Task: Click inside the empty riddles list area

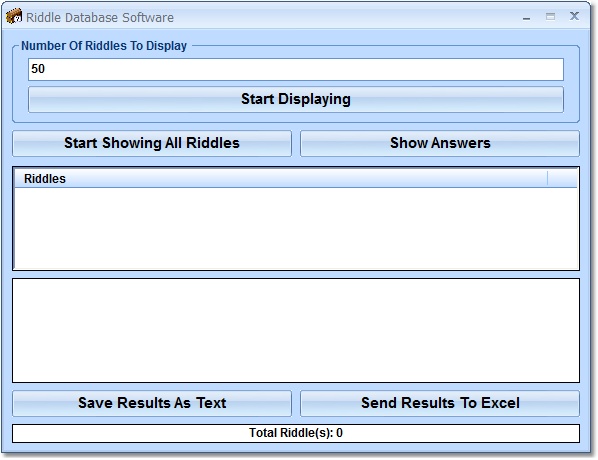Action: [x=296, y=228]
